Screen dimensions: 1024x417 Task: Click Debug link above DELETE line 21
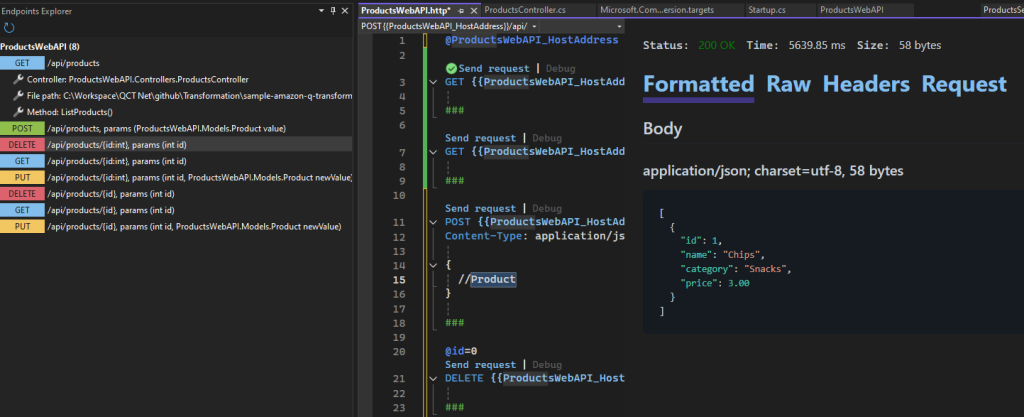click(547, 365)
